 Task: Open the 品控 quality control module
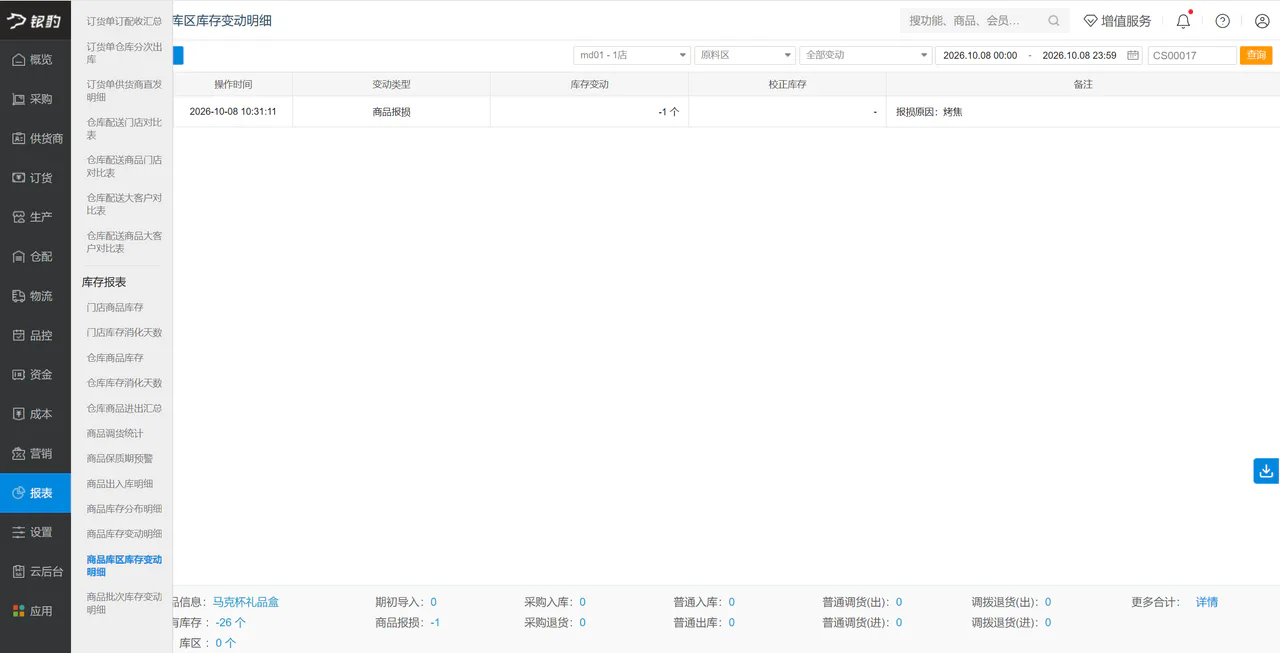(x=35, y=335)
